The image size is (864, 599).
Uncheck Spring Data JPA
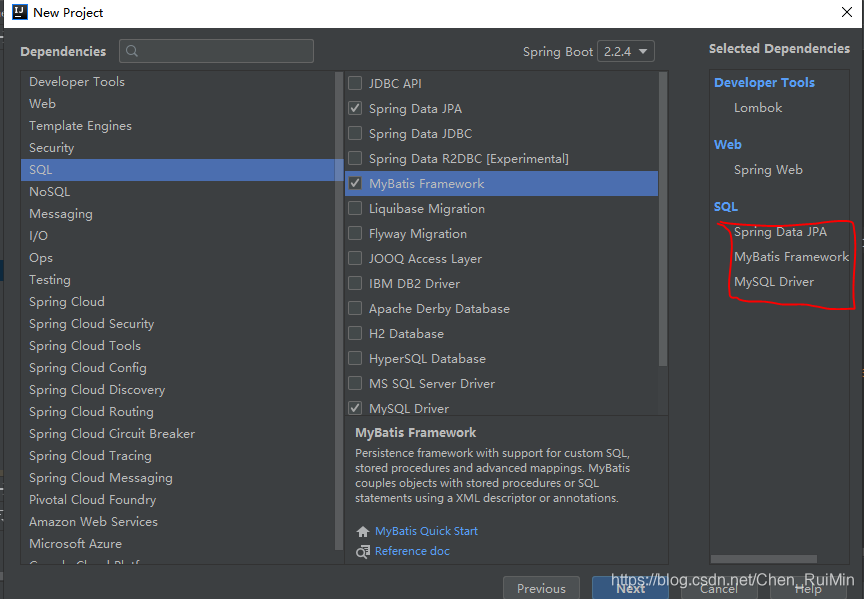pyautogui.click(x=355, y=108)
